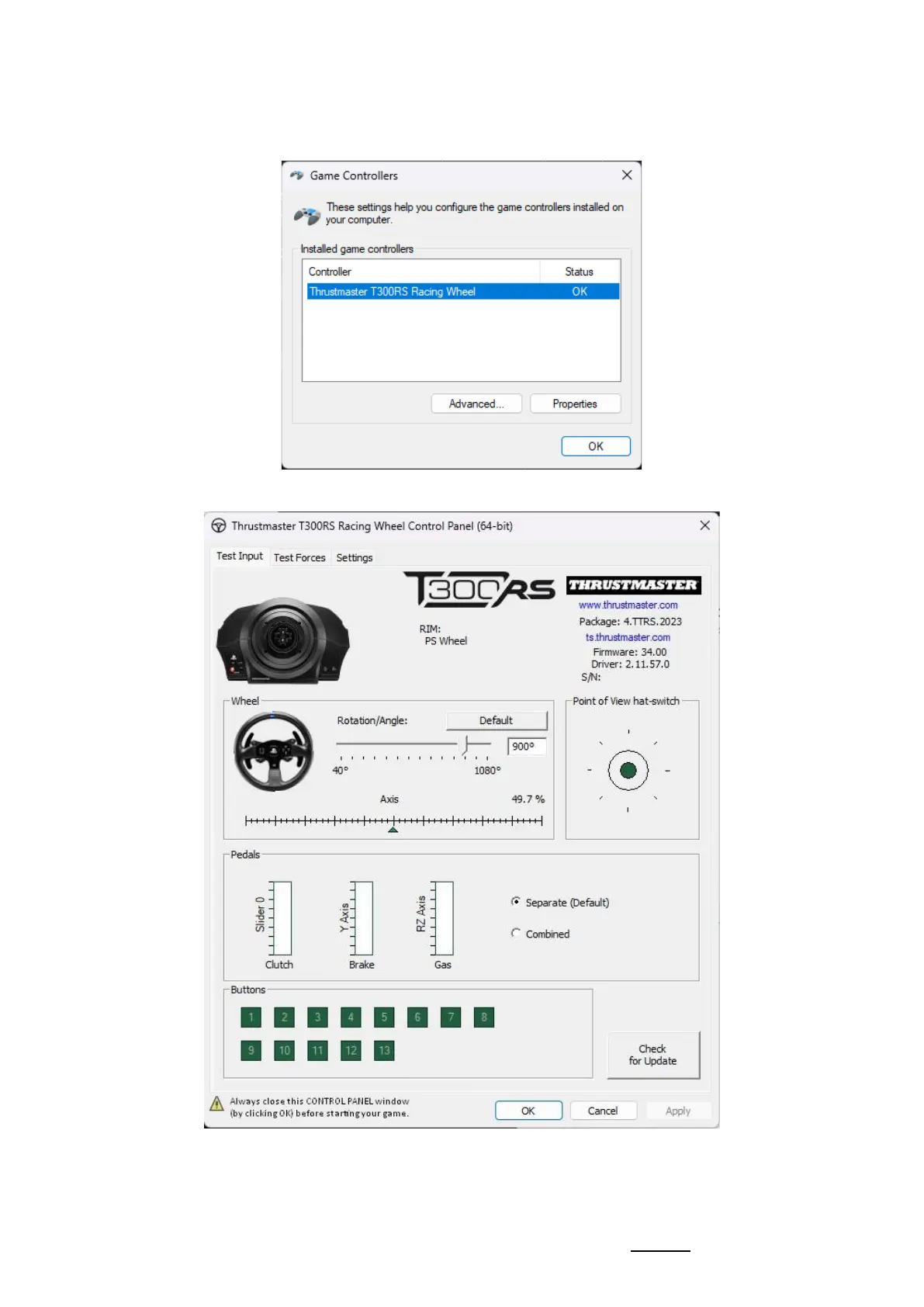Click the Firmware: 34.00 text
Screen dimensions: 924x1307
pyautogui.click(x=630, y=652)
